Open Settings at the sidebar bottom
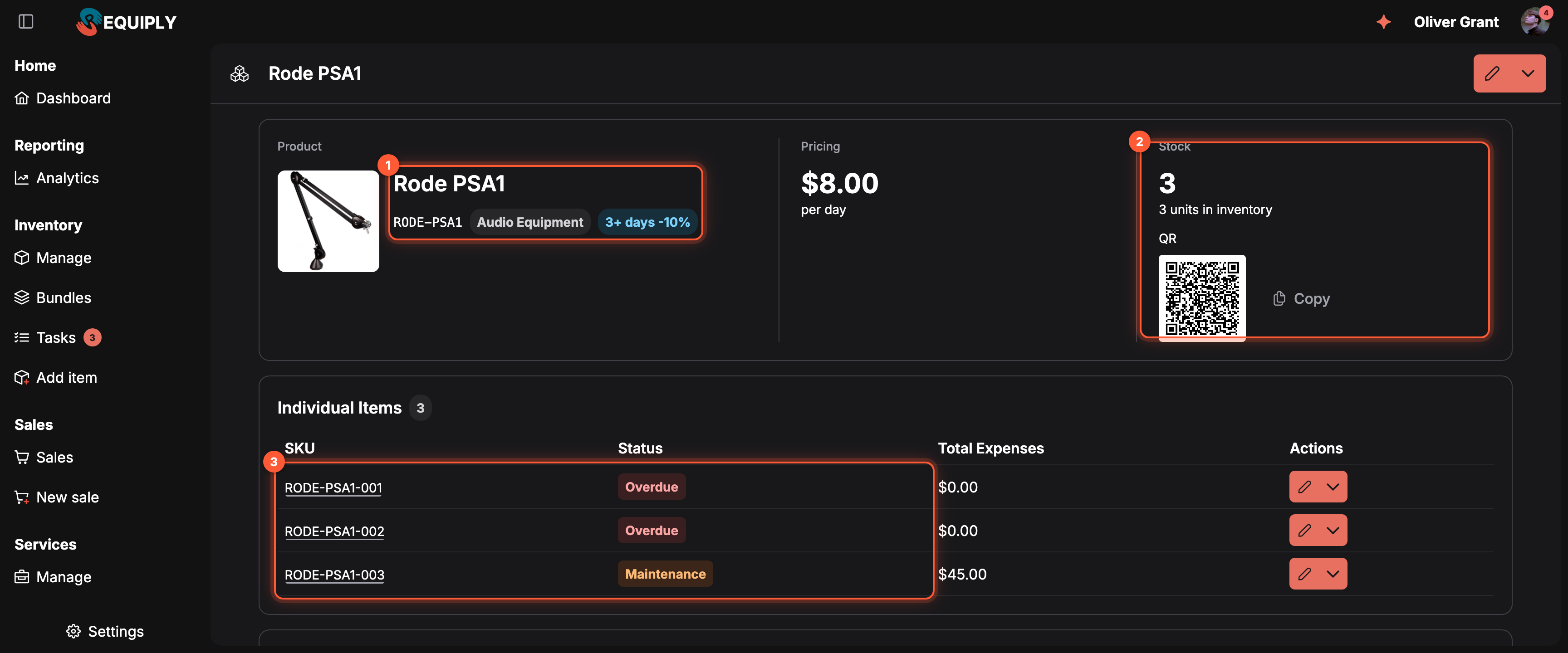Viewport: 1568px width, 653px height. click(x=105, y=631)
